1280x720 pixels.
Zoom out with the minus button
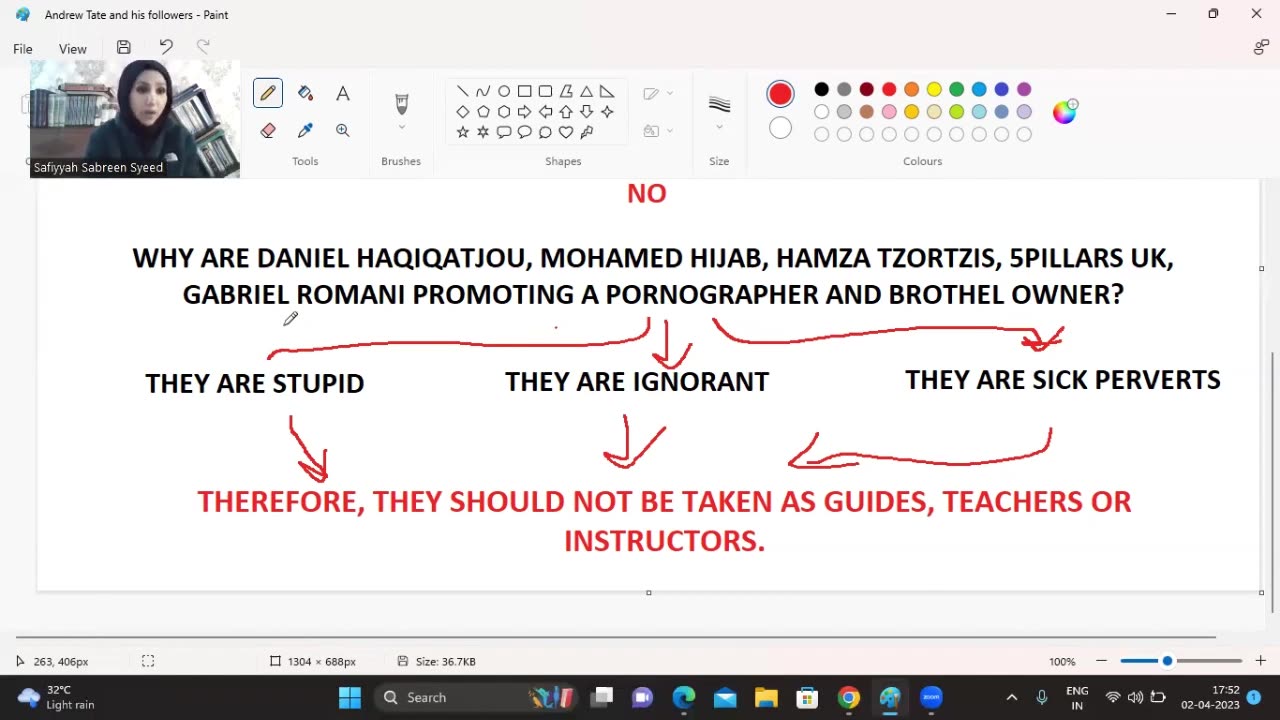1101,661
